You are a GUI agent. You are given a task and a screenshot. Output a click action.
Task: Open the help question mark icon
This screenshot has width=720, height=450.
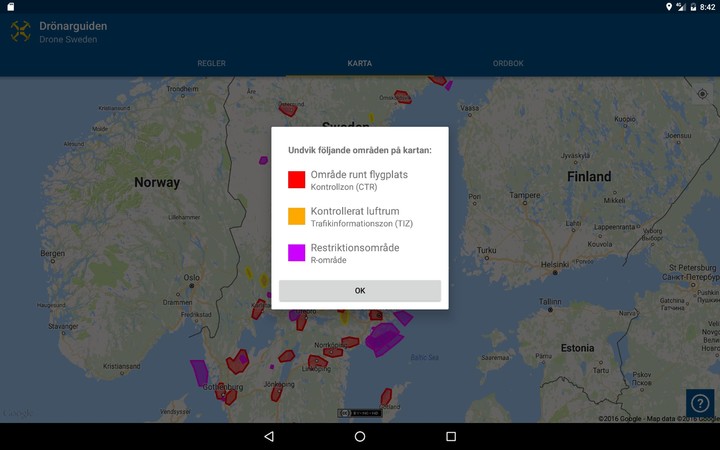point(700,403)
